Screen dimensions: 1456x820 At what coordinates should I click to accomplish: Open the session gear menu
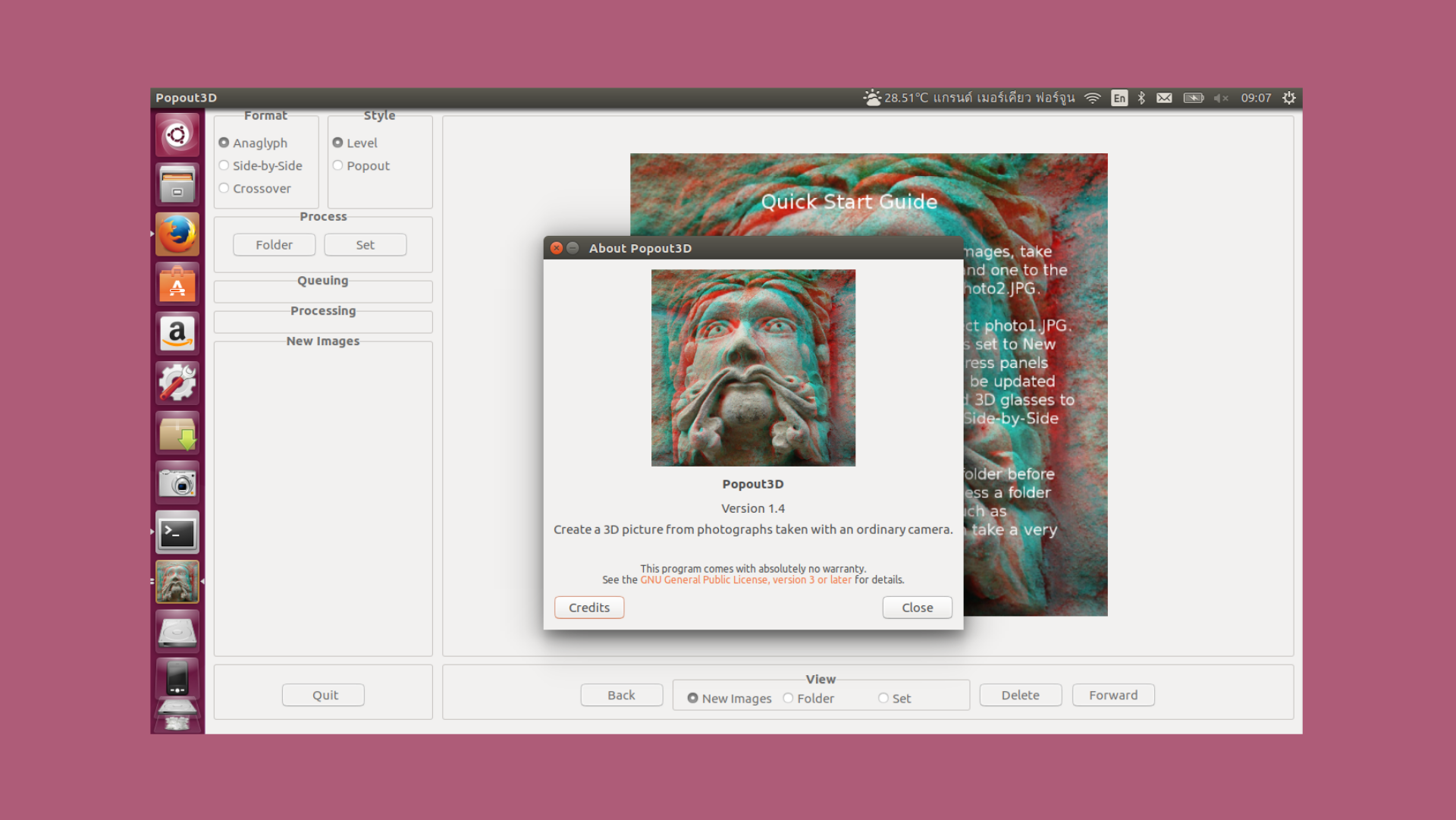click(x=1289, y=98)
